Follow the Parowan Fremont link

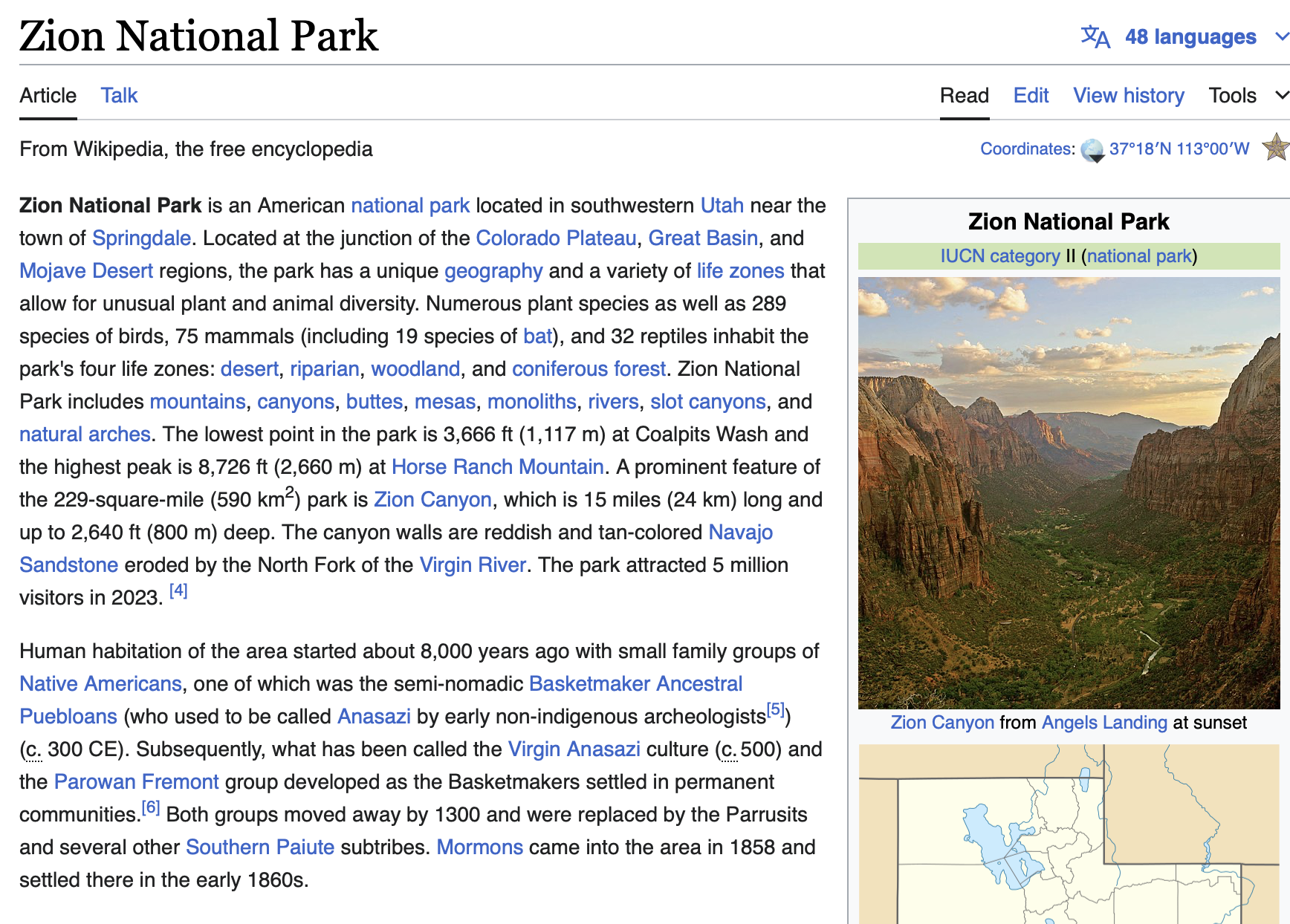(x=137, y=781)
